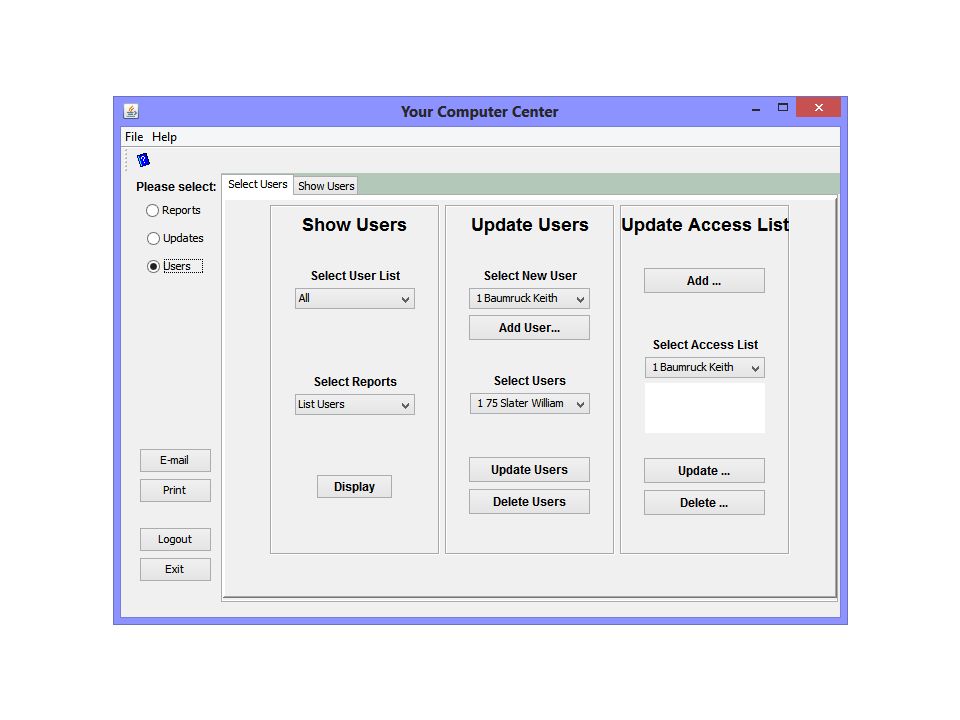
Task: Open the Select Reports dropdown
Action: pos(354,405)
